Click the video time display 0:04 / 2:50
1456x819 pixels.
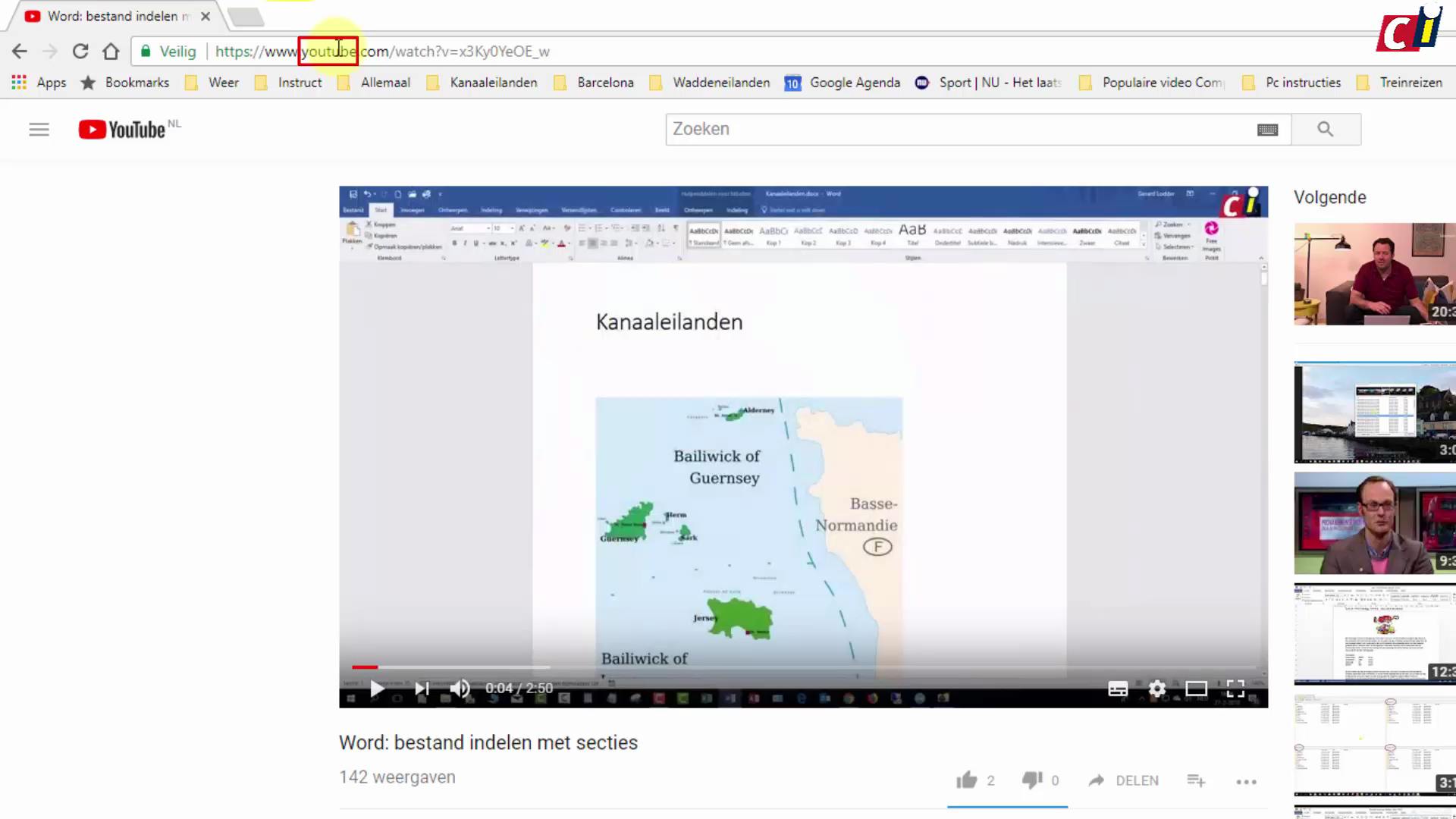[519, 689]
